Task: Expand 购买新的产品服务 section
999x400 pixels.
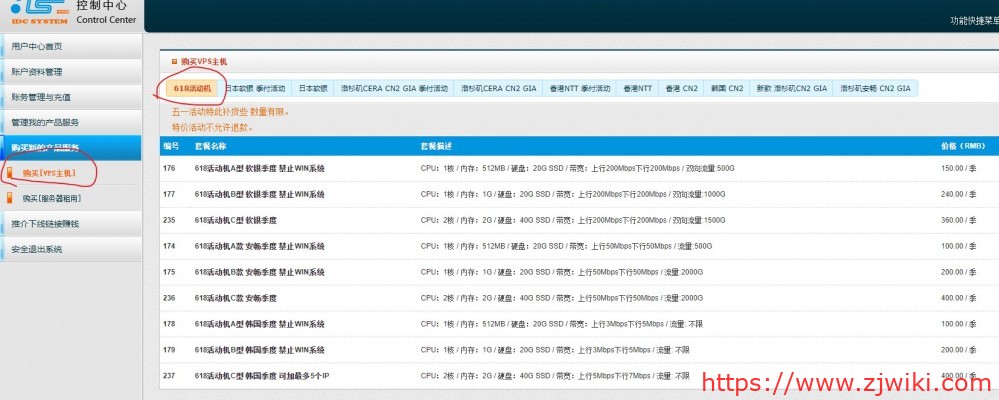Action: coord(45,148)
